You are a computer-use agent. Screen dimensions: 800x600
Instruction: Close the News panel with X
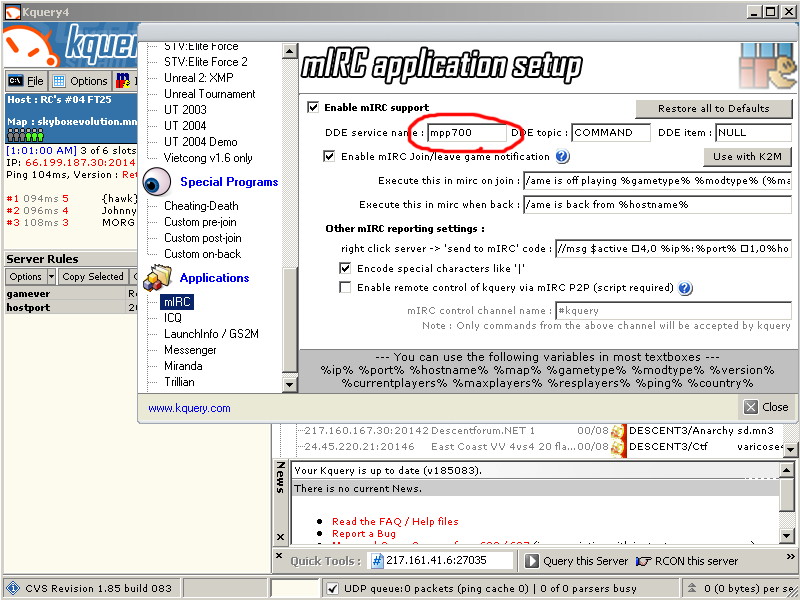coord(280,537)
